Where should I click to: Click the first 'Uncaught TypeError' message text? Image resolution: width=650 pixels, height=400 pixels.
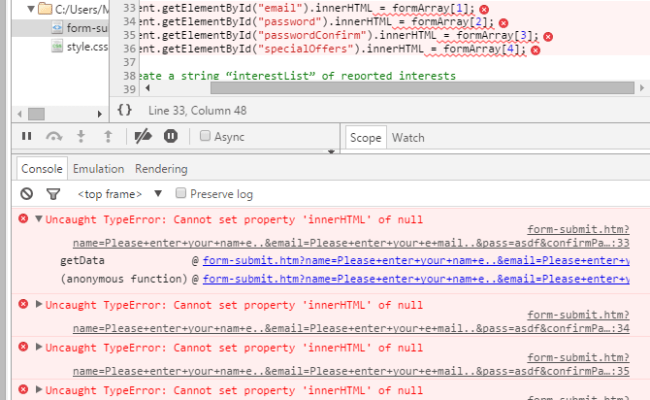tap(234, 220)
